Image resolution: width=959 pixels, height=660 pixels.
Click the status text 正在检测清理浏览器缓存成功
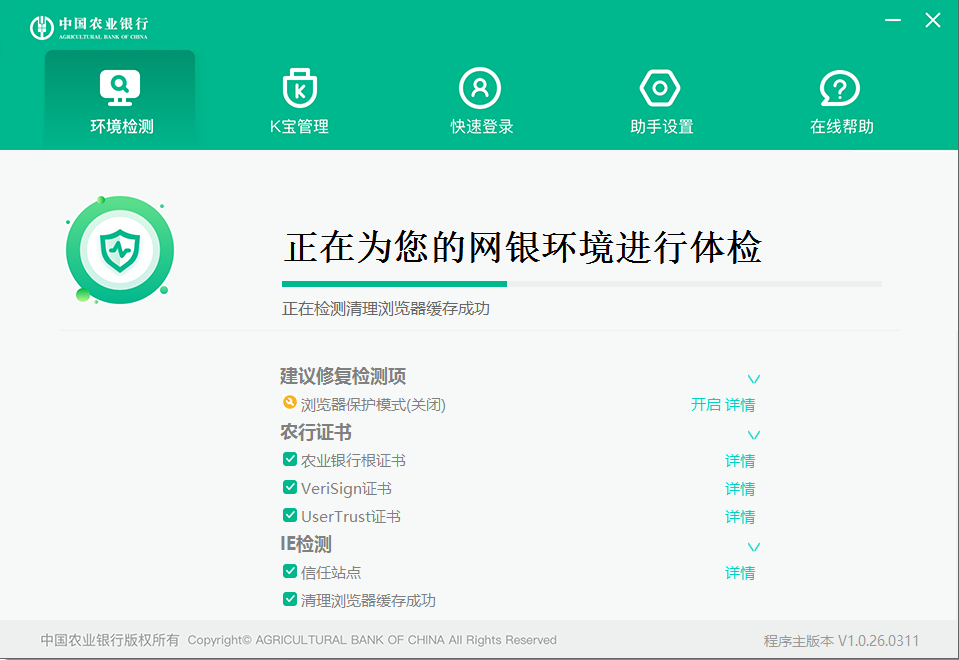(x=386, y=309)
